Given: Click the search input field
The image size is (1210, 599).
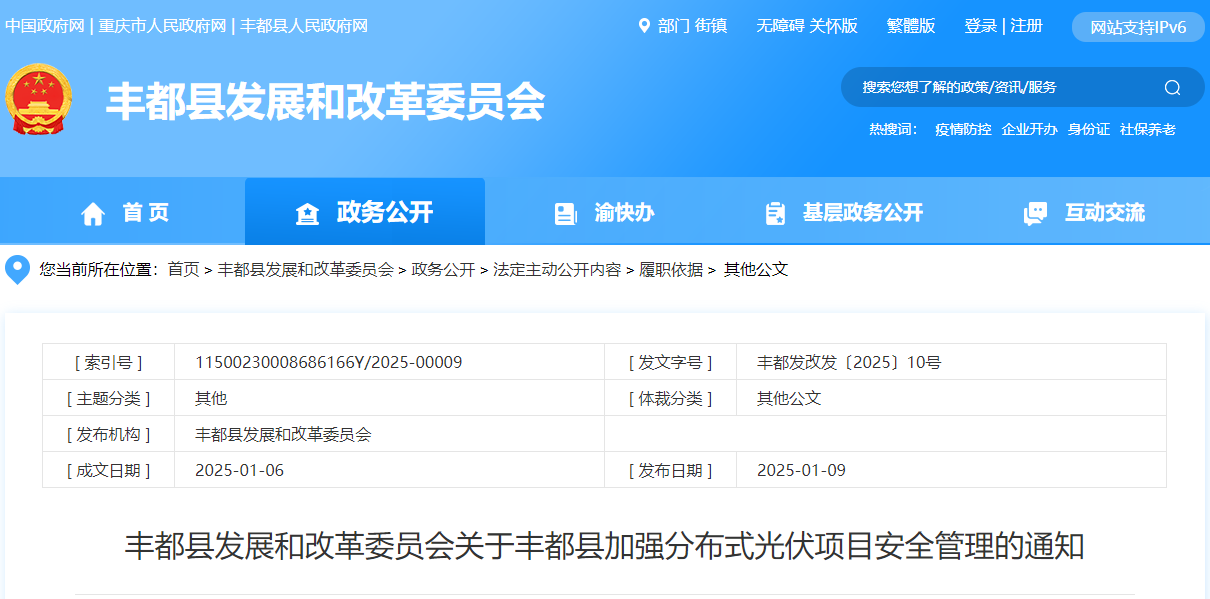Looking at the screenshot, I should point(1000,88).
